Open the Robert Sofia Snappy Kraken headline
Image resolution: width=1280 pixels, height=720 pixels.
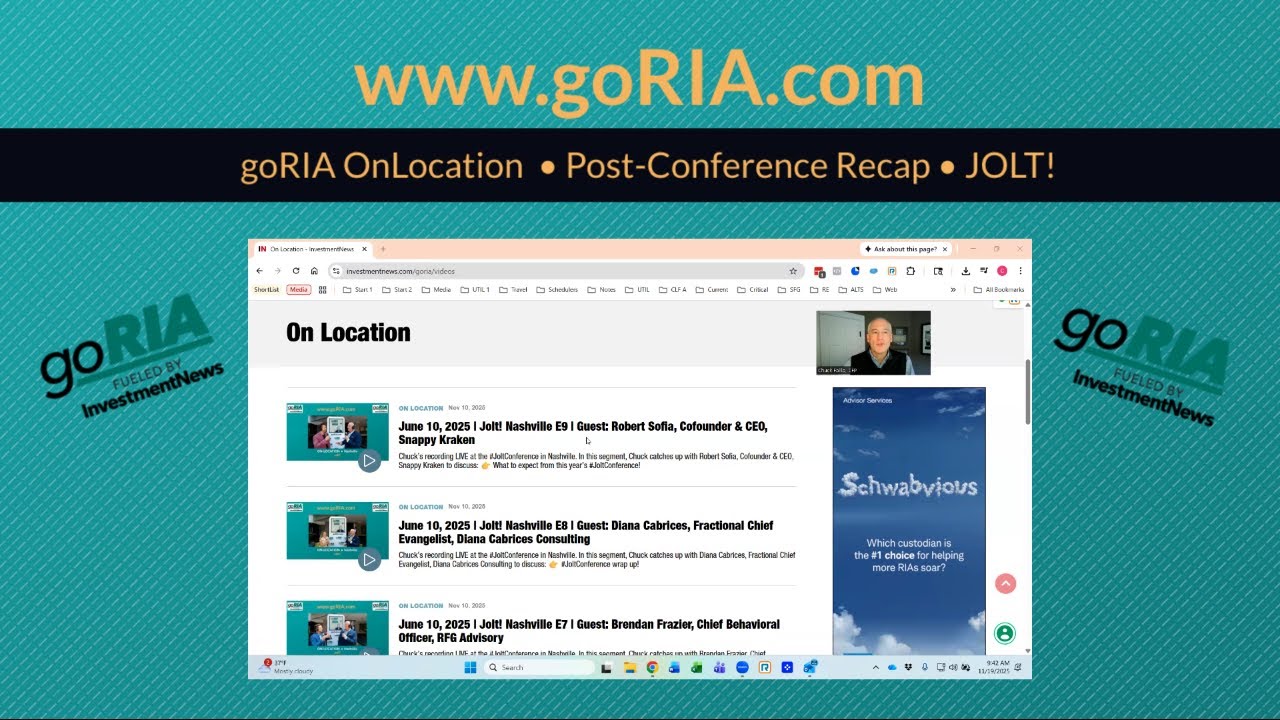583,433
